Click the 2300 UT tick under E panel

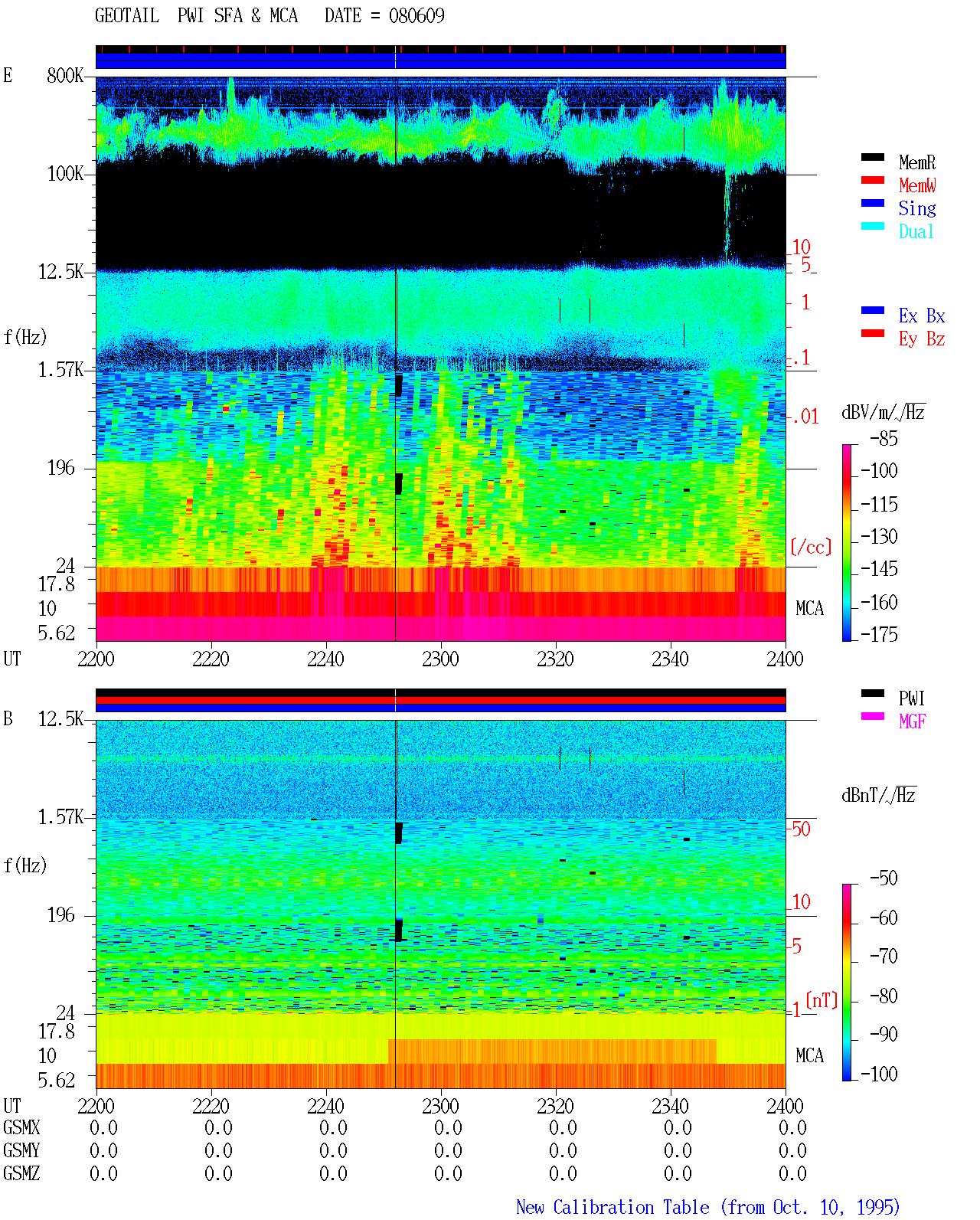440,659
